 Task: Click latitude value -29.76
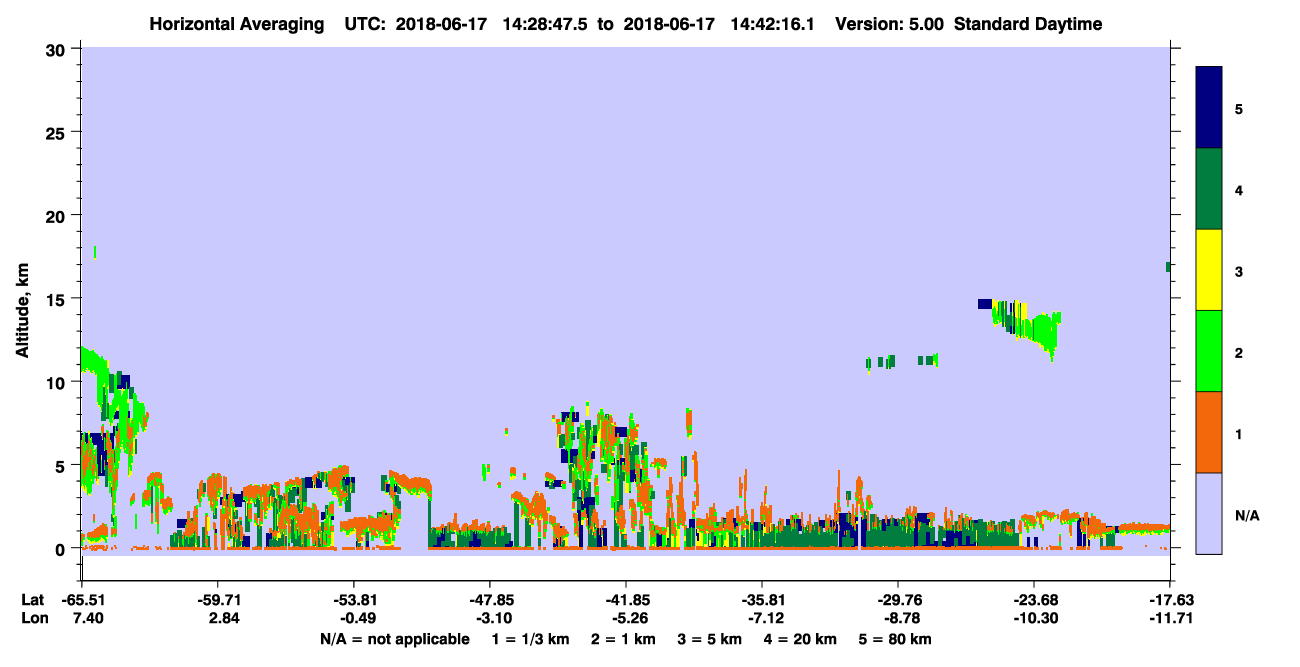[898, 600]
